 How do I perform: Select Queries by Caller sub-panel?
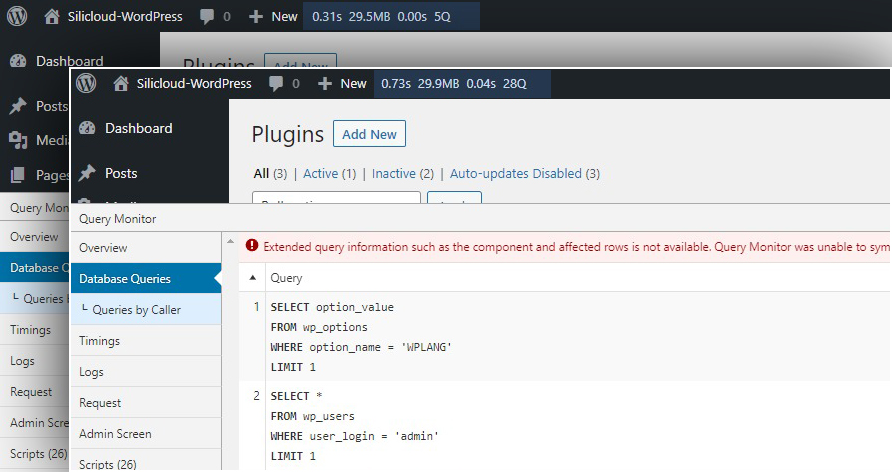point(146,309)
